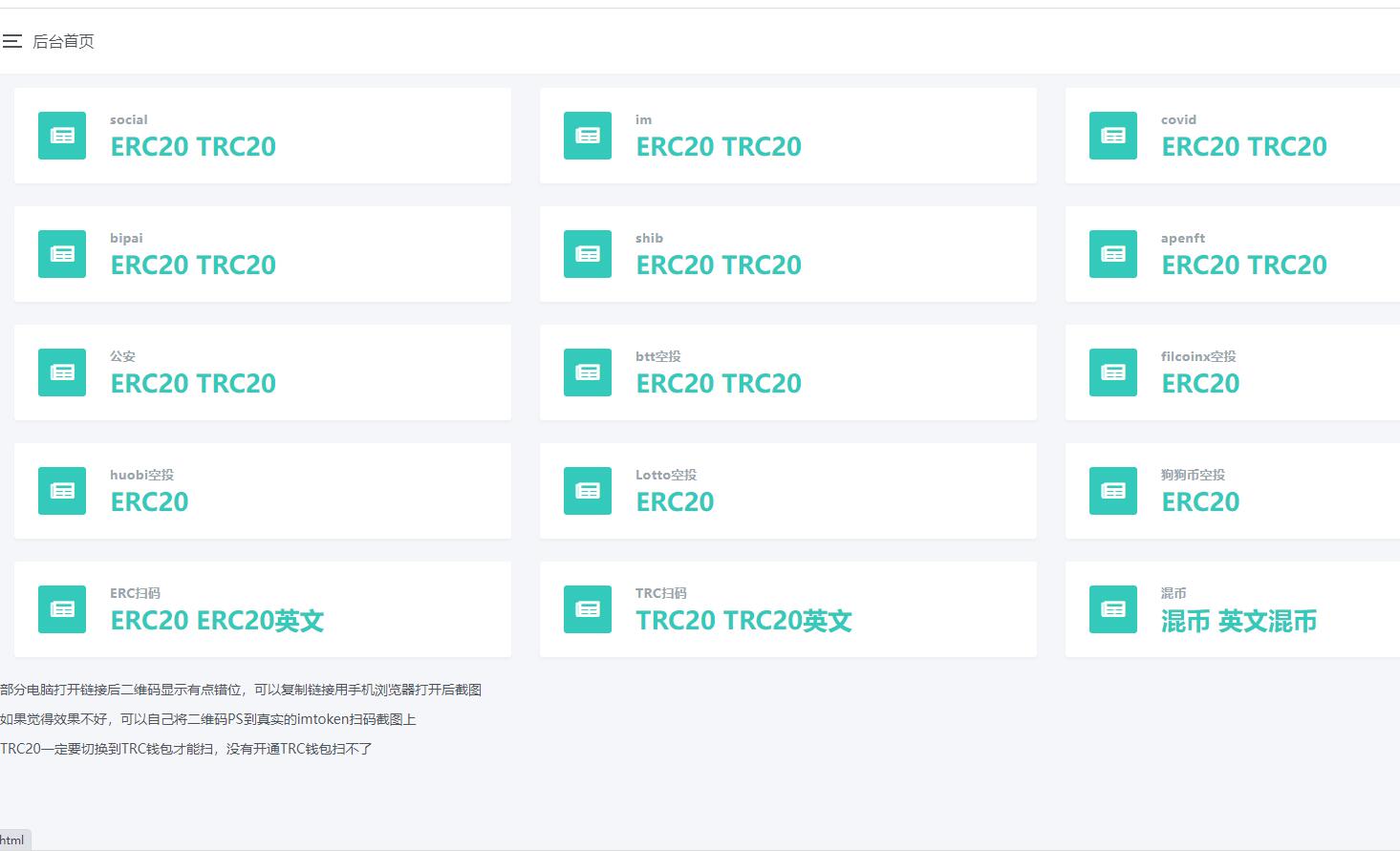Image resolution: width=1400 pixels, height=851 pixels.
Task: Click the 公安 card icon
Action: tap(62, 372)
